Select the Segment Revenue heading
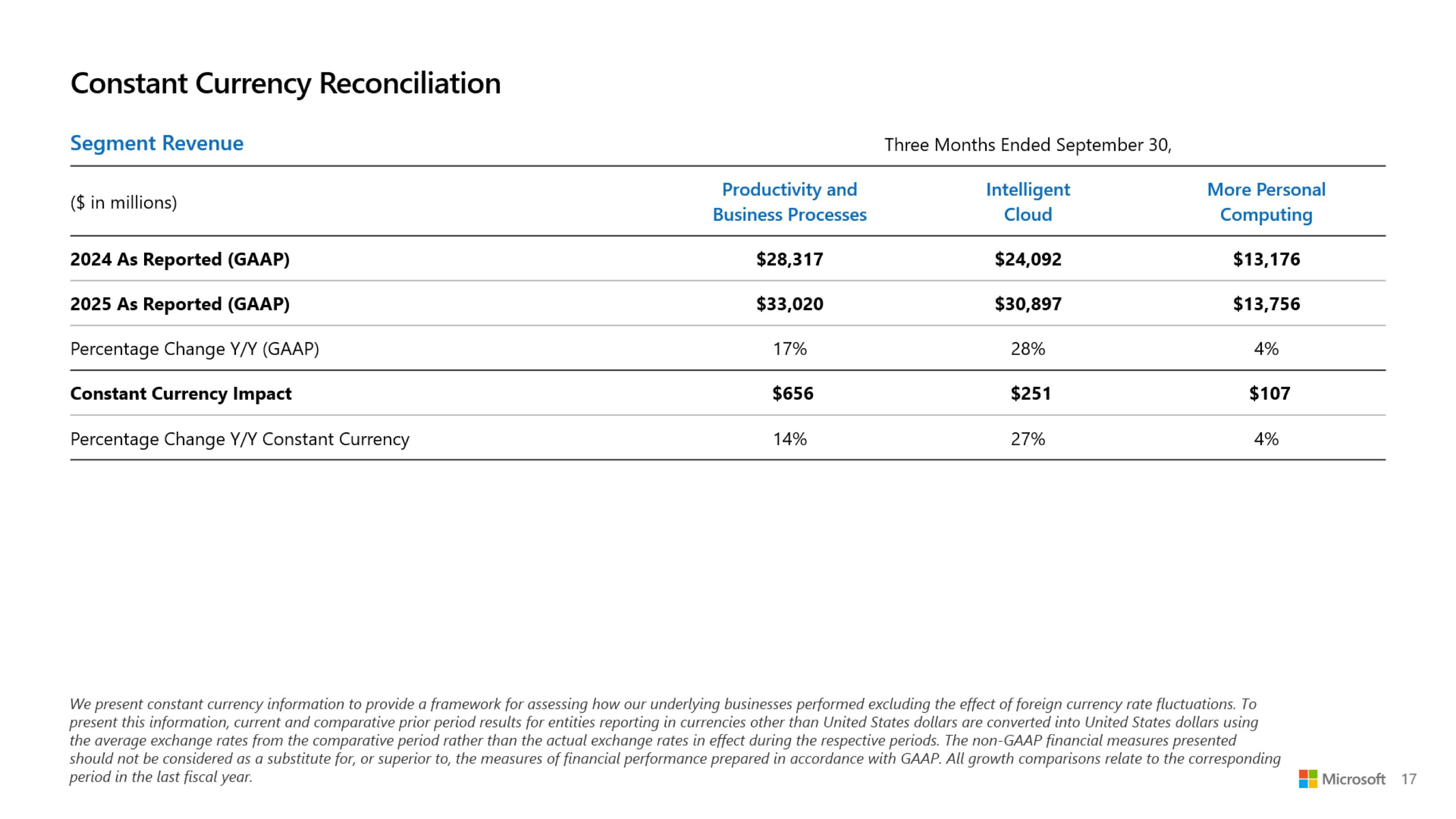 pyautogui.click(x=157, y=143)
